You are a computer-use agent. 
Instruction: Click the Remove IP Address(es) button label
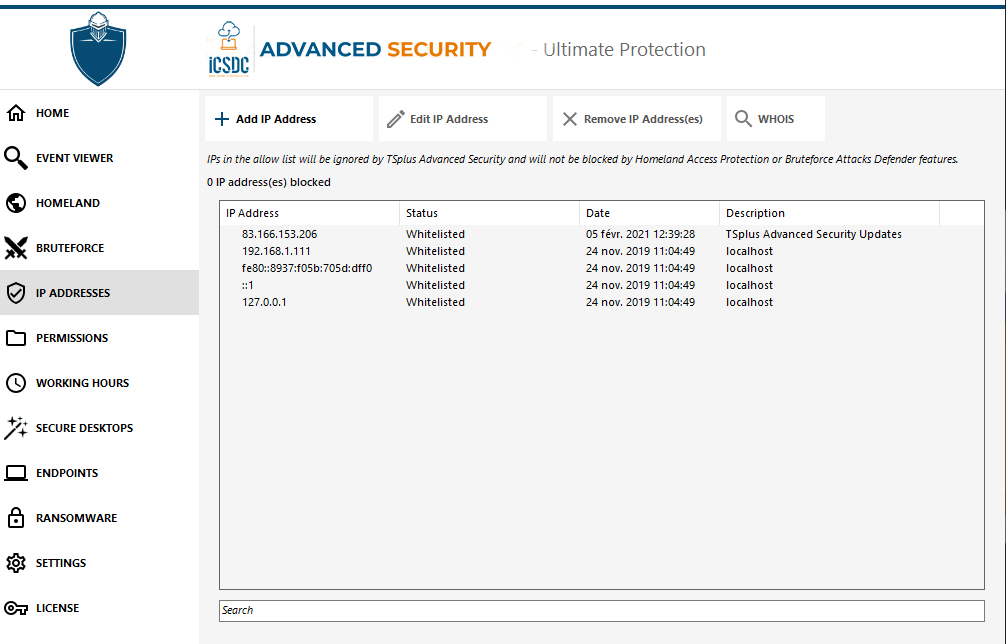point(644,119)
